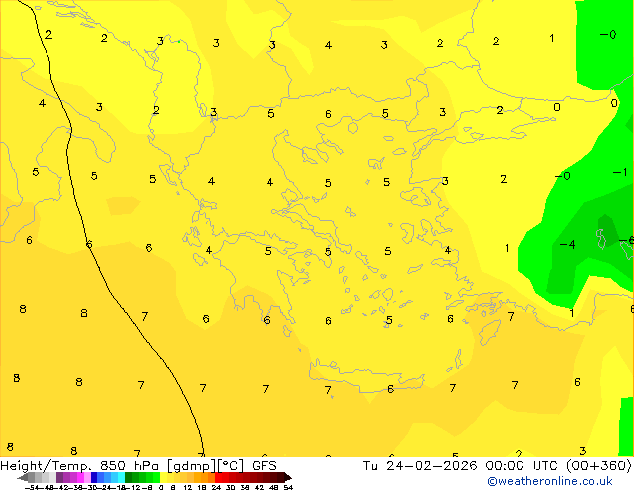The image size is (634, 490).
Task: Open the weatheronline.co.uk copyright link
Action: 550,481
